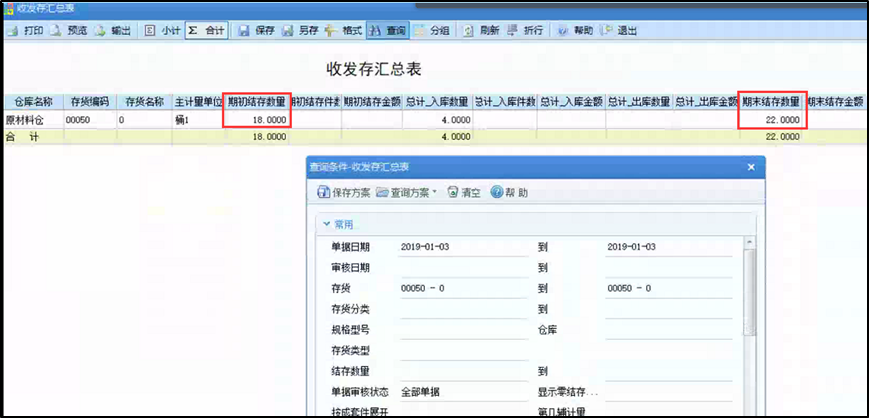Refresh the report with 刷新
Viewport: 869px width, 418px height.
point(481,31)
